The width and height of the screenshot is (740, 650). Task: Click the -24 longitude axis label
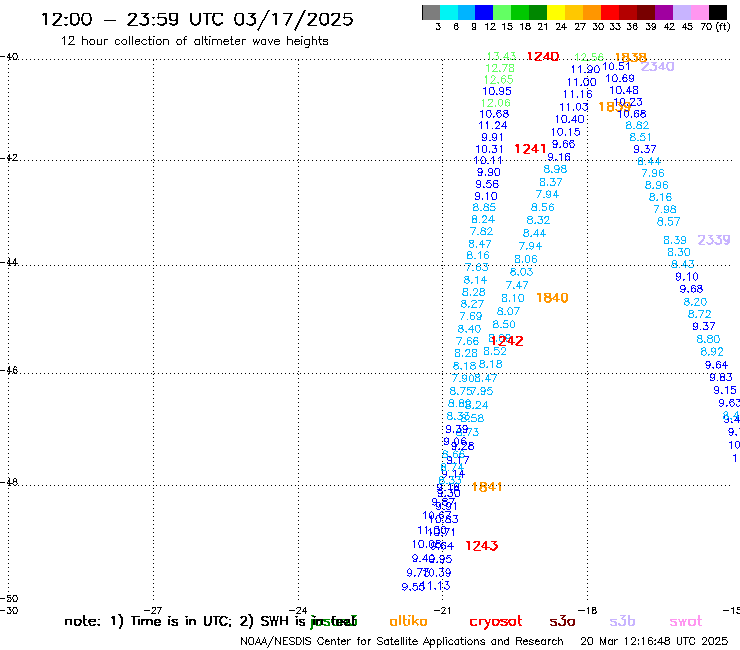[298, 610]
